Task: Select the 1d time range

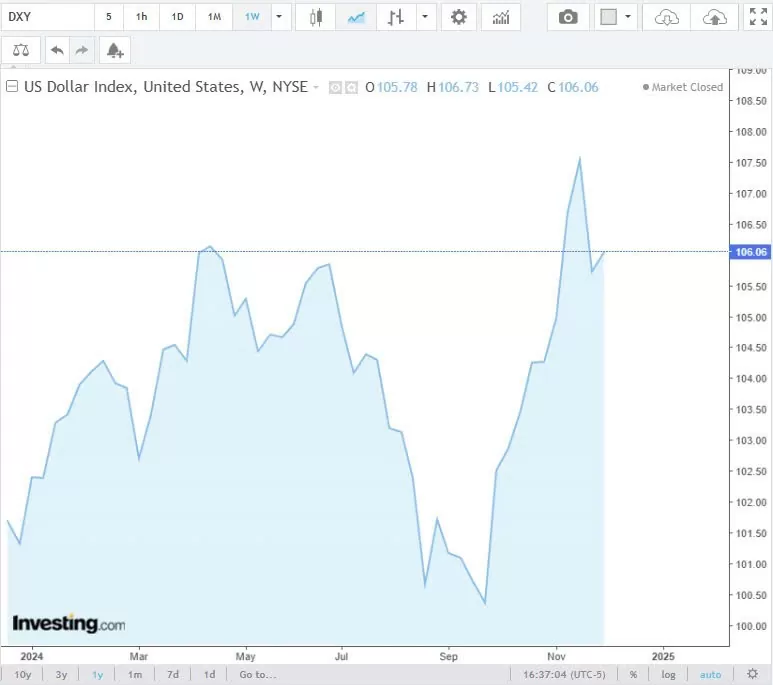Action: pos(209,674)
